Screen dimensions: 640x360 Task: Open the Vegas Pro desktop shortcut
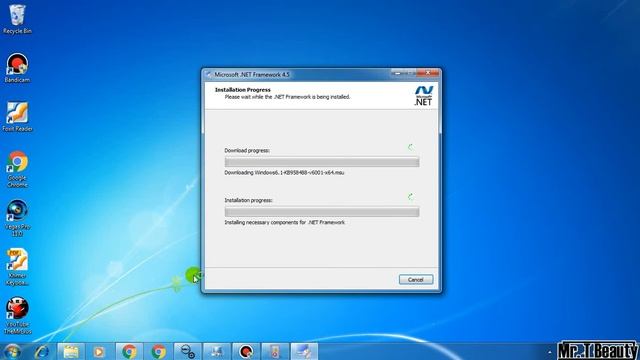[17, 218]
